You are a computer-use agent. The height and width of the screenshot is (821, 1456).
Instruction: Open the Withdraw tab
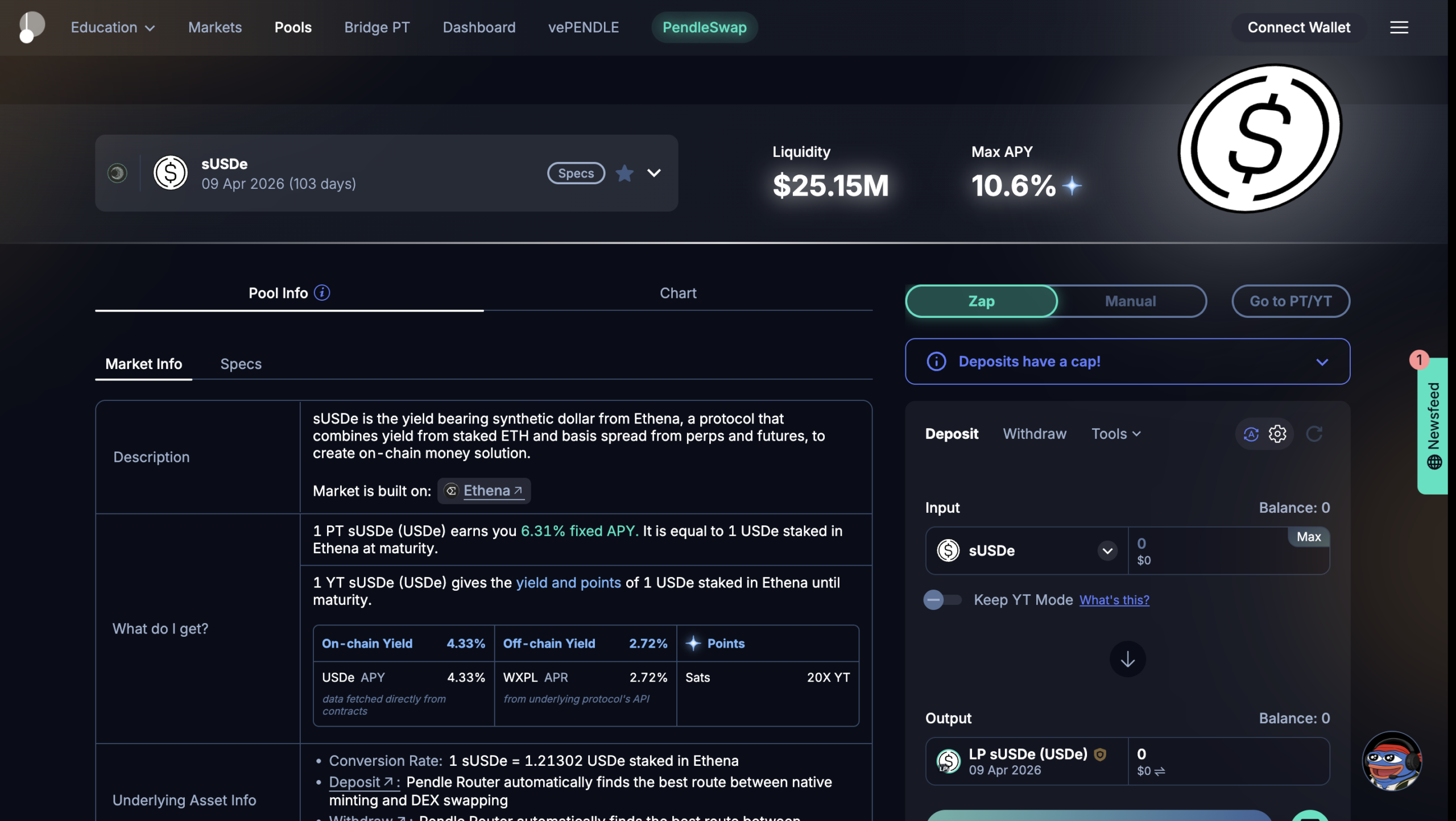pyautogui.click(x=1034, y=434)
